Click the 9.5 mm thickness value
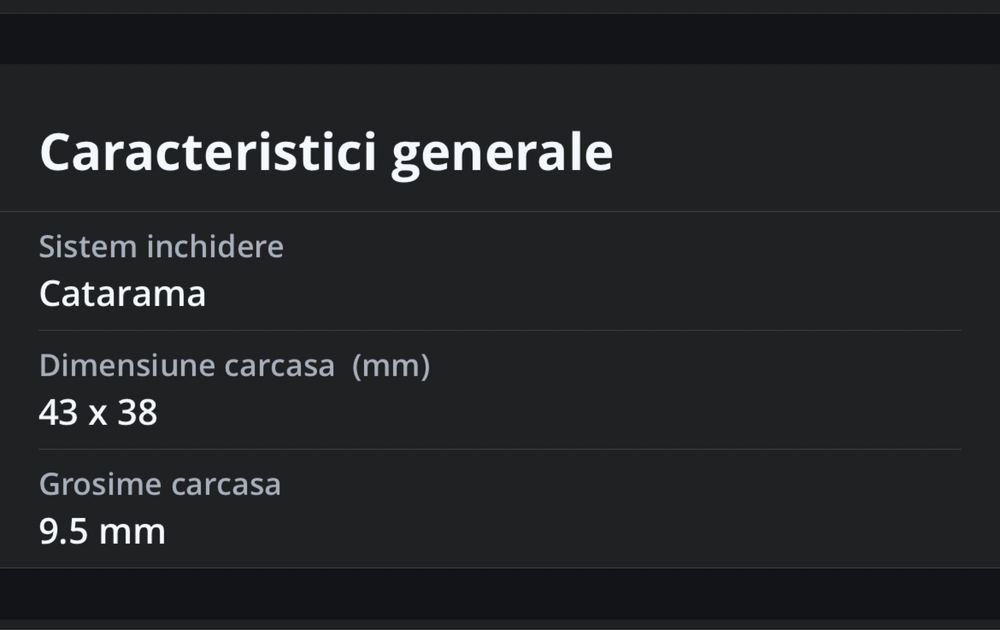The height and width of the screenshot is (630, 1000). click(102, 532)
